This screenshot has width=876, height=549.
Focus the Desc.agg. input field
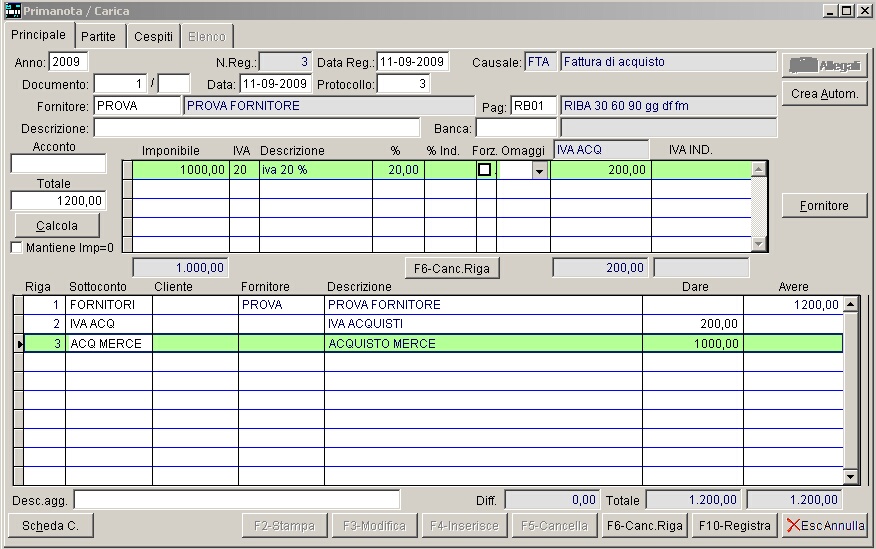[x=237, y=499]
